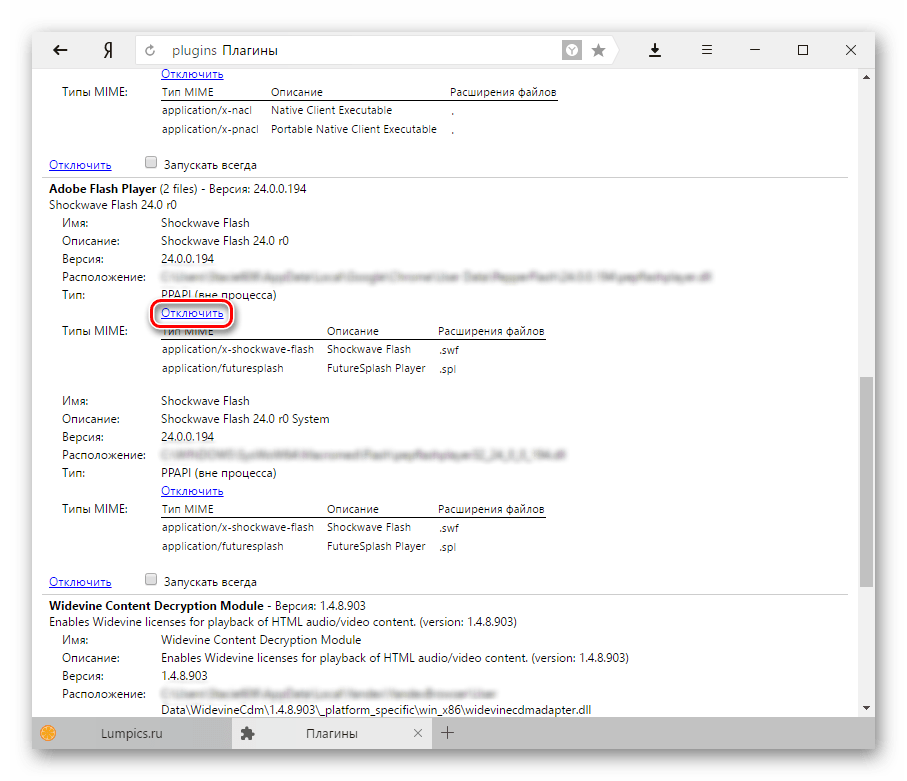Click the scrollbar down arrow
The width and height of the screenshot is (907, 781).
pyautogui.click(x=866, y=708)
